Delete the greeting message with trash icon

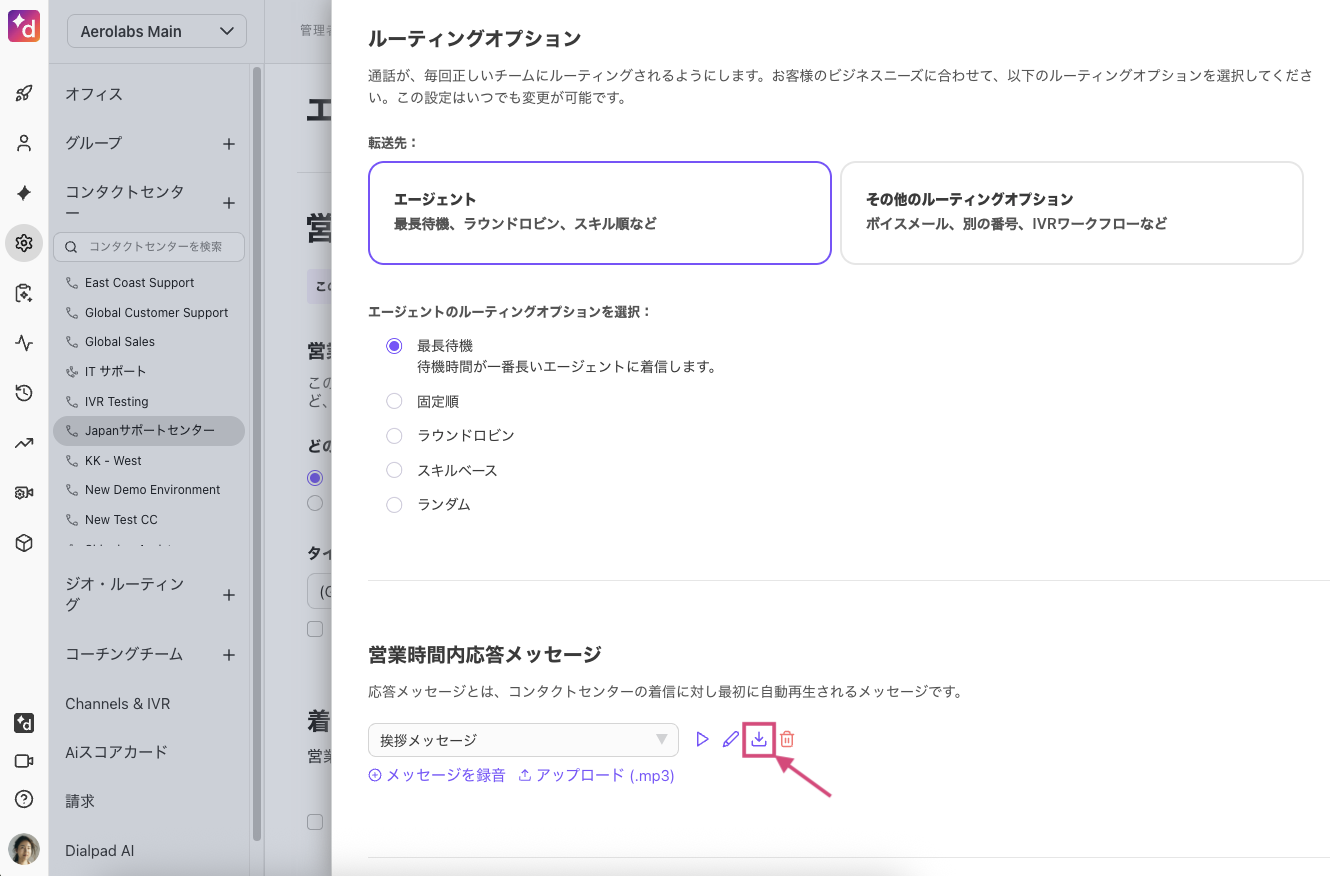(x=787, y=740)
